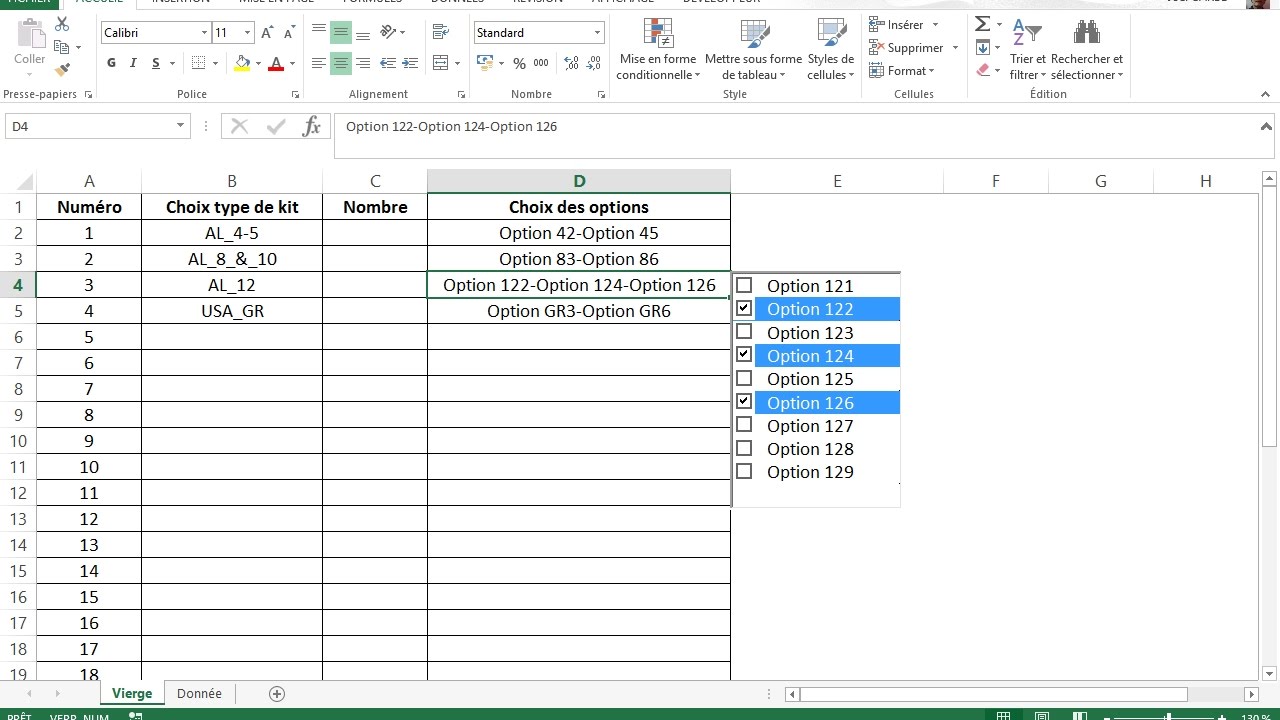Check the Option 121 checkbox
Screen dimensions: 1280x720
744,285
